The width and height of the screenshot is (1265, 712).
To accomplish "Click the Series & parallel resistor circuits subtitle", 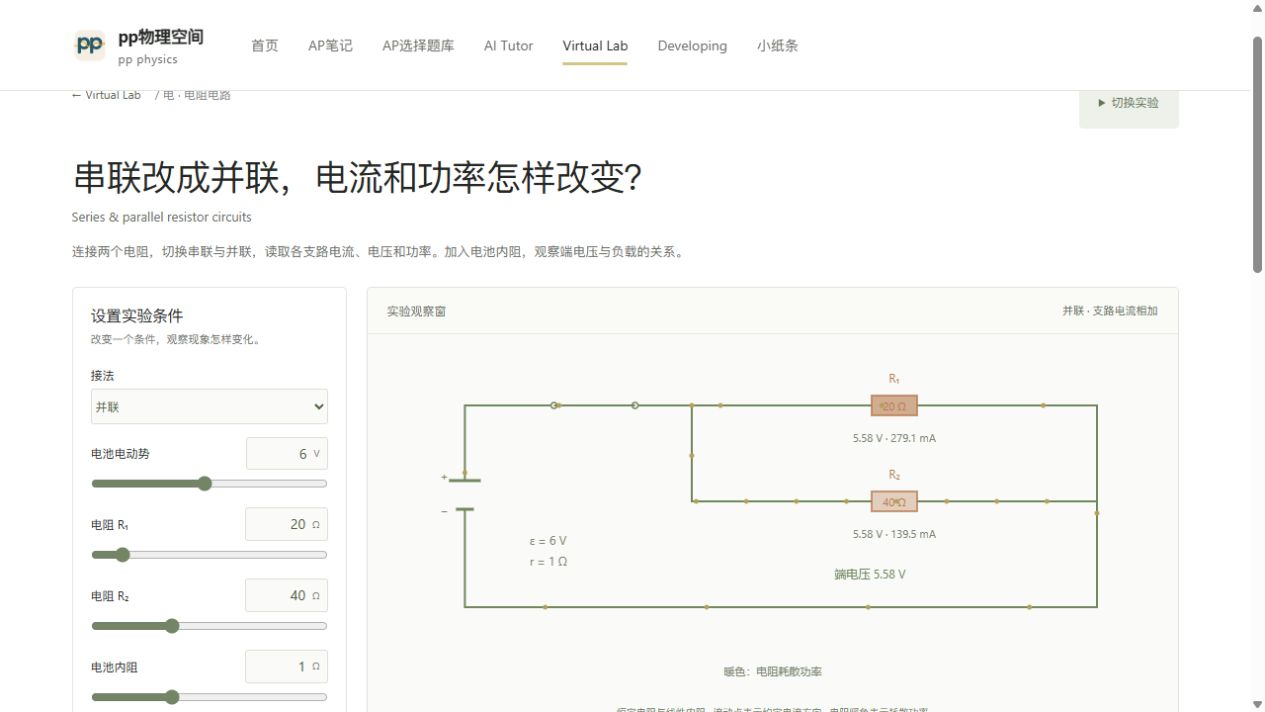I will 162,217.
